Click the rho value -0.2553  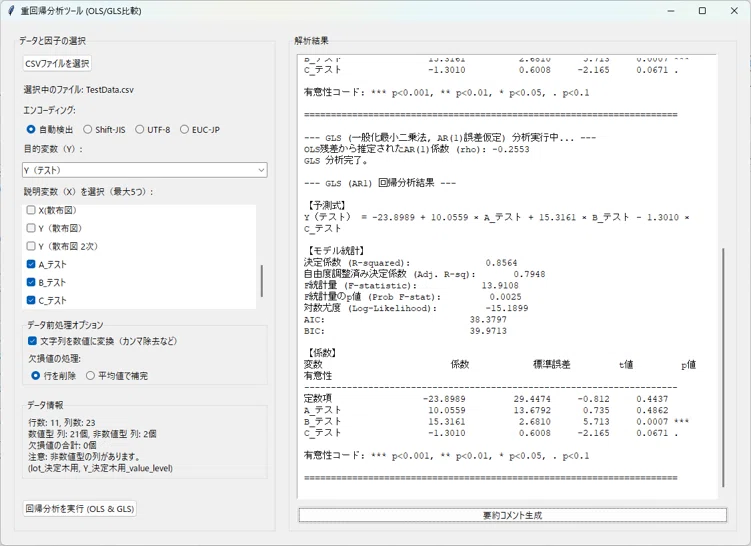click(511, 149)
